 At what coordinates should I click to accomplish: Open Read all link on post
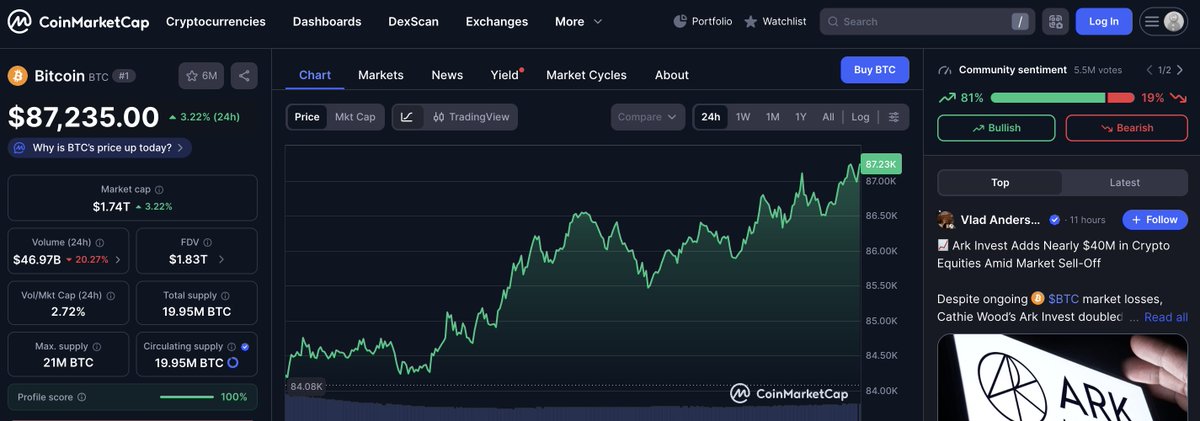[1166, 317]
